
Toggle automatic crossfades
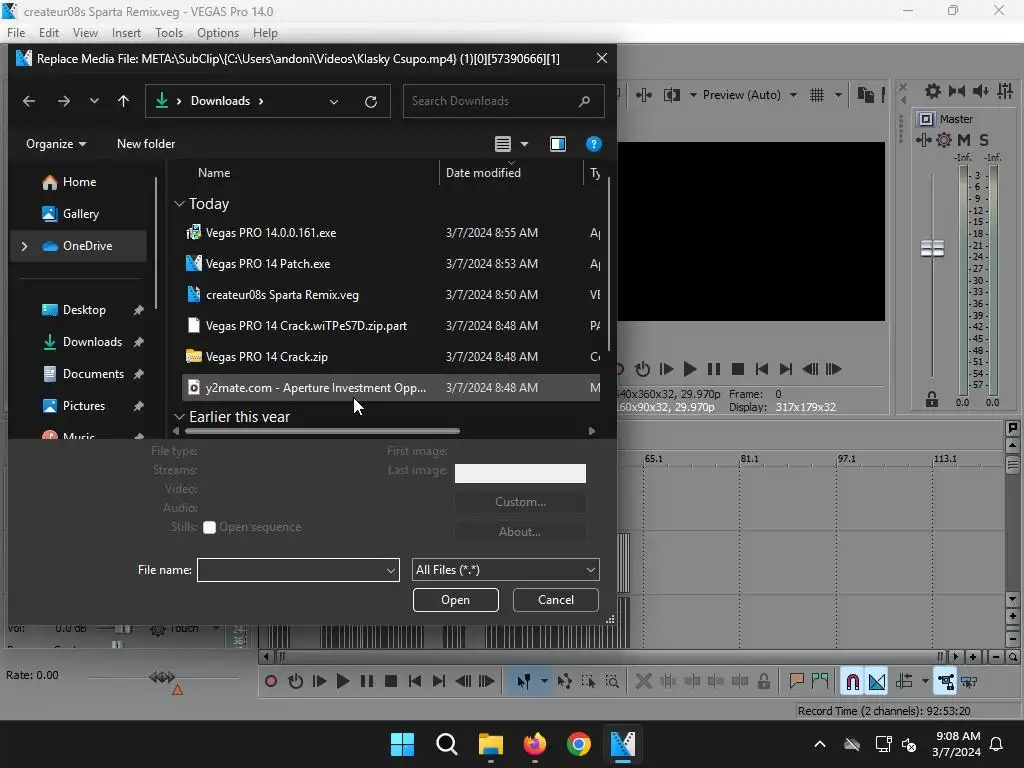877,682
